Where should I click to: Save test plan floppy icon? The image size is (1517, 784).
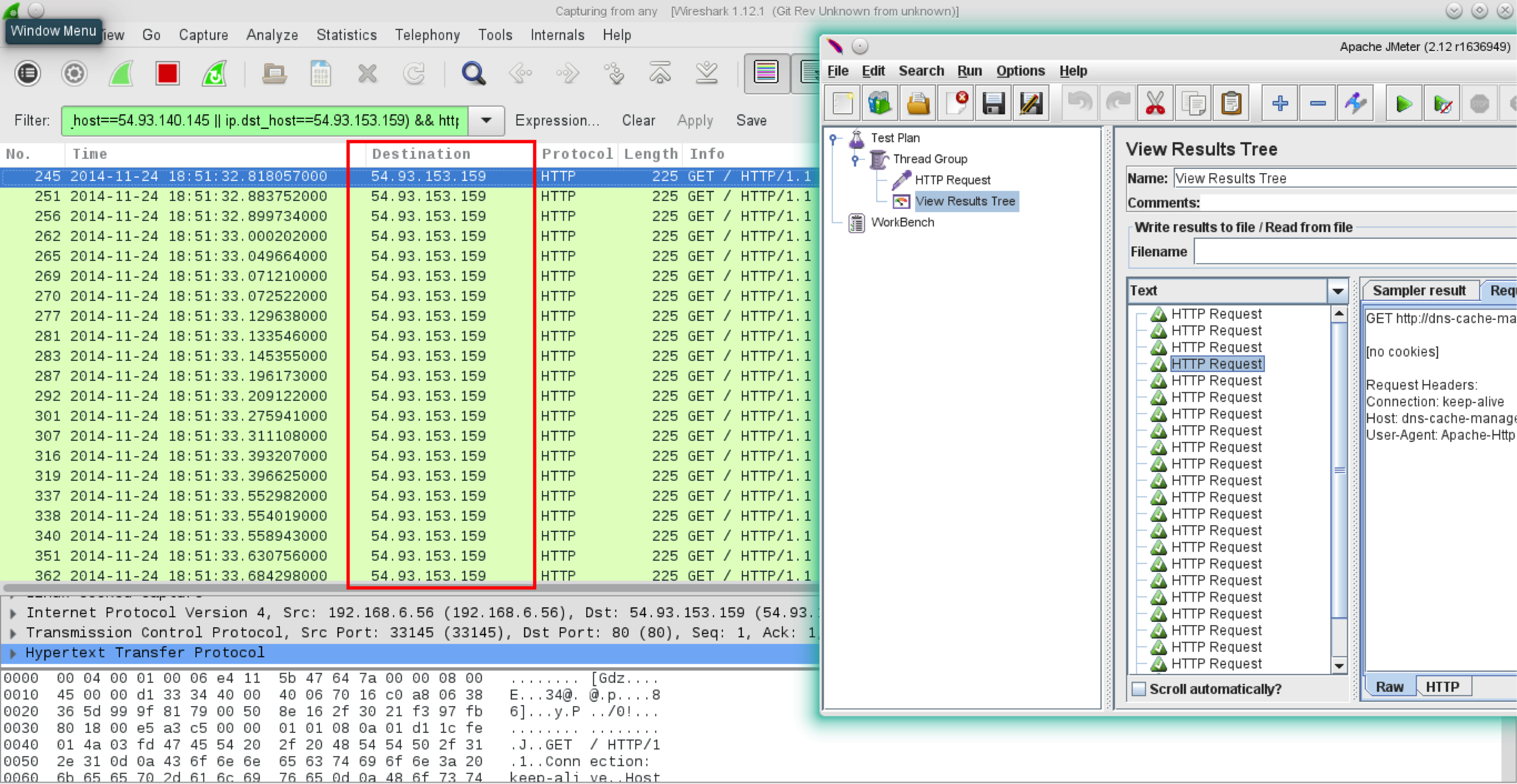coord(994,104)
